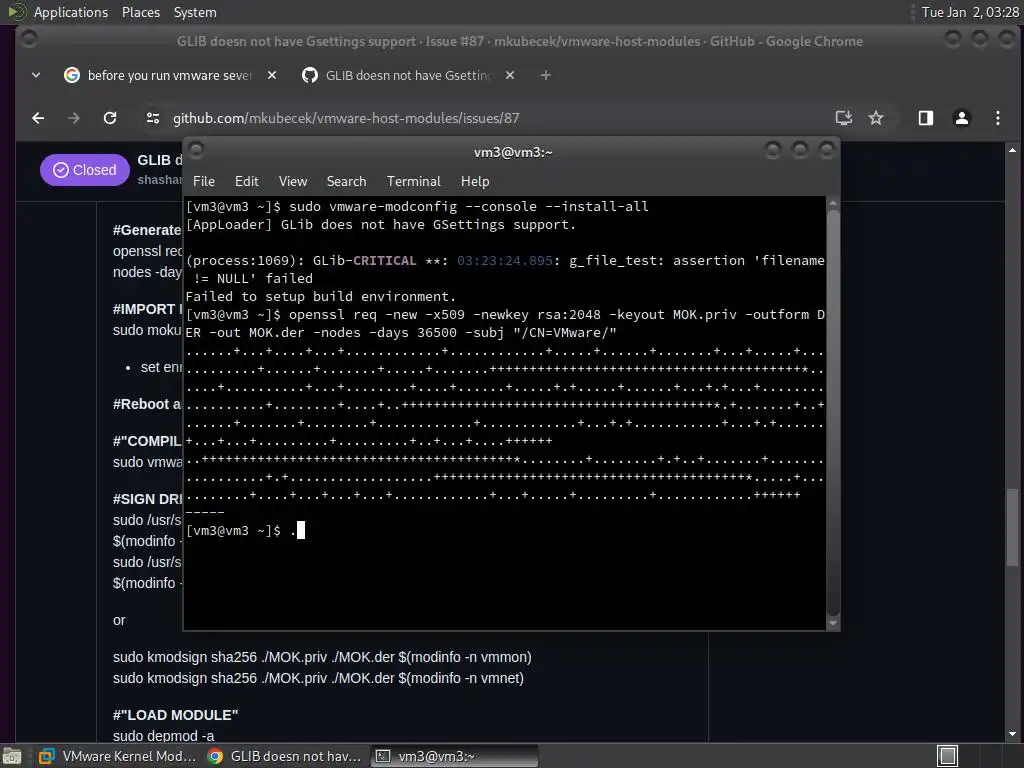Open Chrome side panel
Screen dimensions: 1024x768
coord(925,118)
